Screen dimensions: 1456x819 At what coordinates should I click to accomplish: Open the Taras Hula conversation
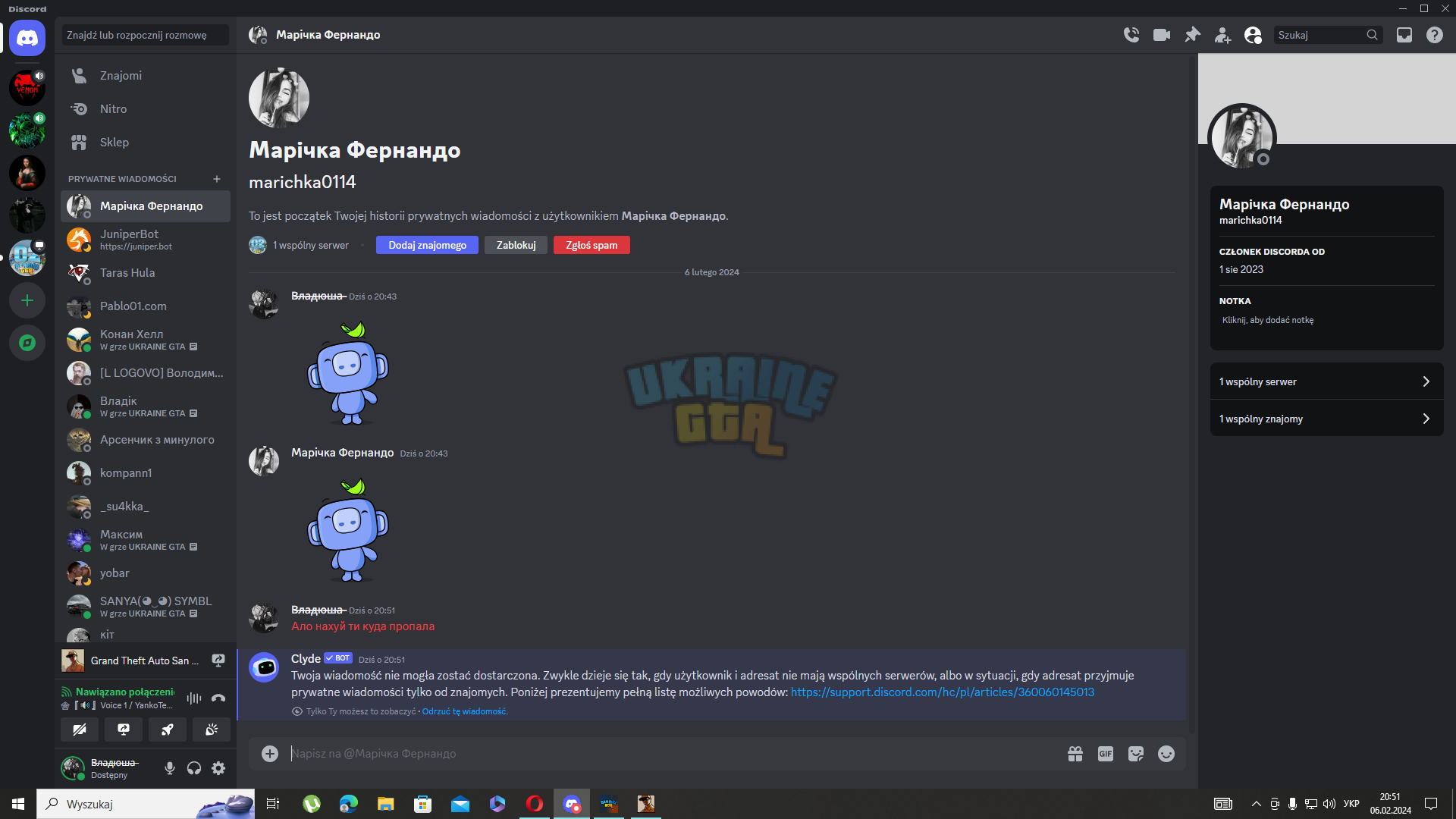point(146,273)
